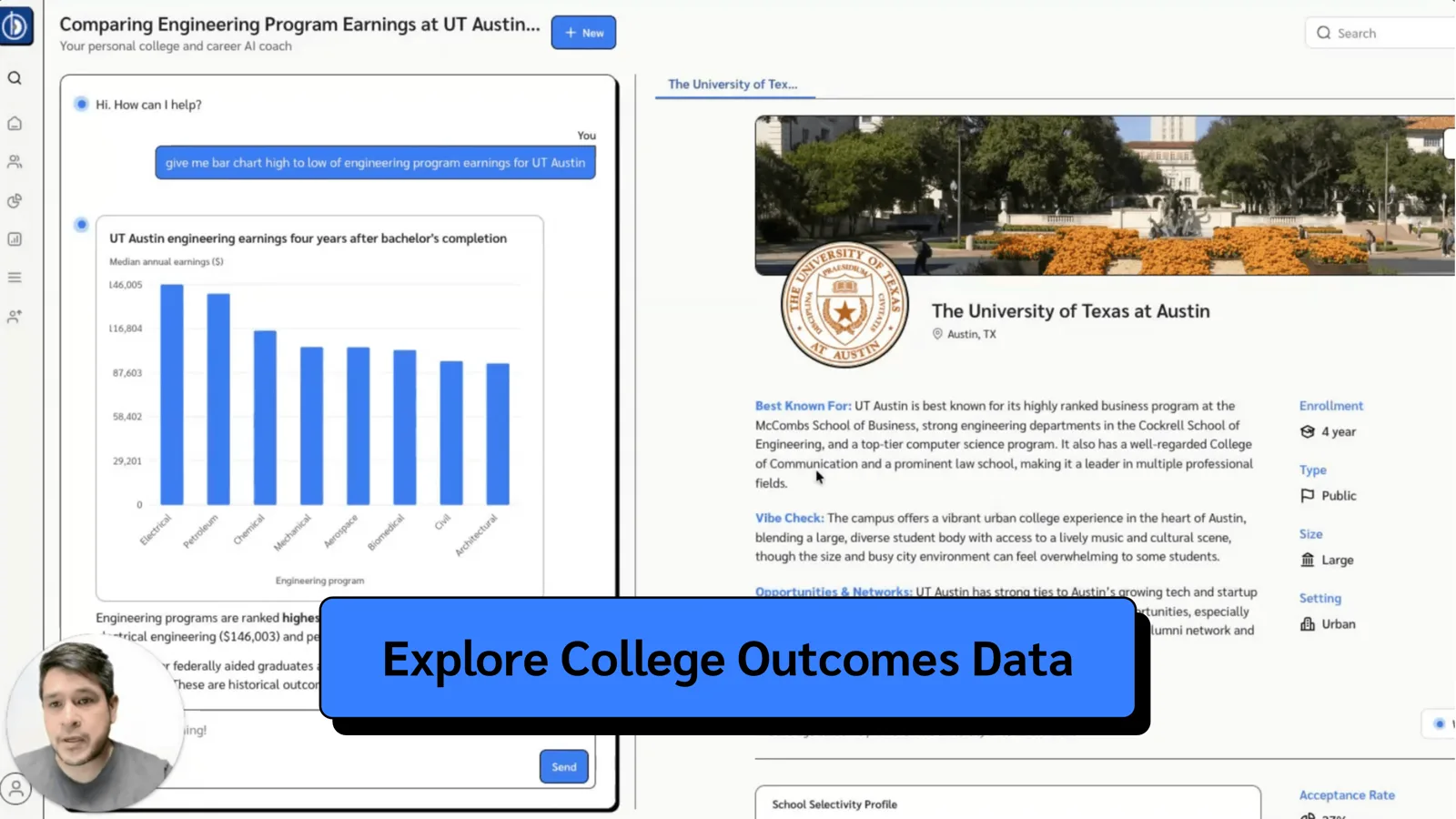Click the Opportunities & Networks link
The width and height of the screenshot is (1456, 819).
[x=834, y=591]
